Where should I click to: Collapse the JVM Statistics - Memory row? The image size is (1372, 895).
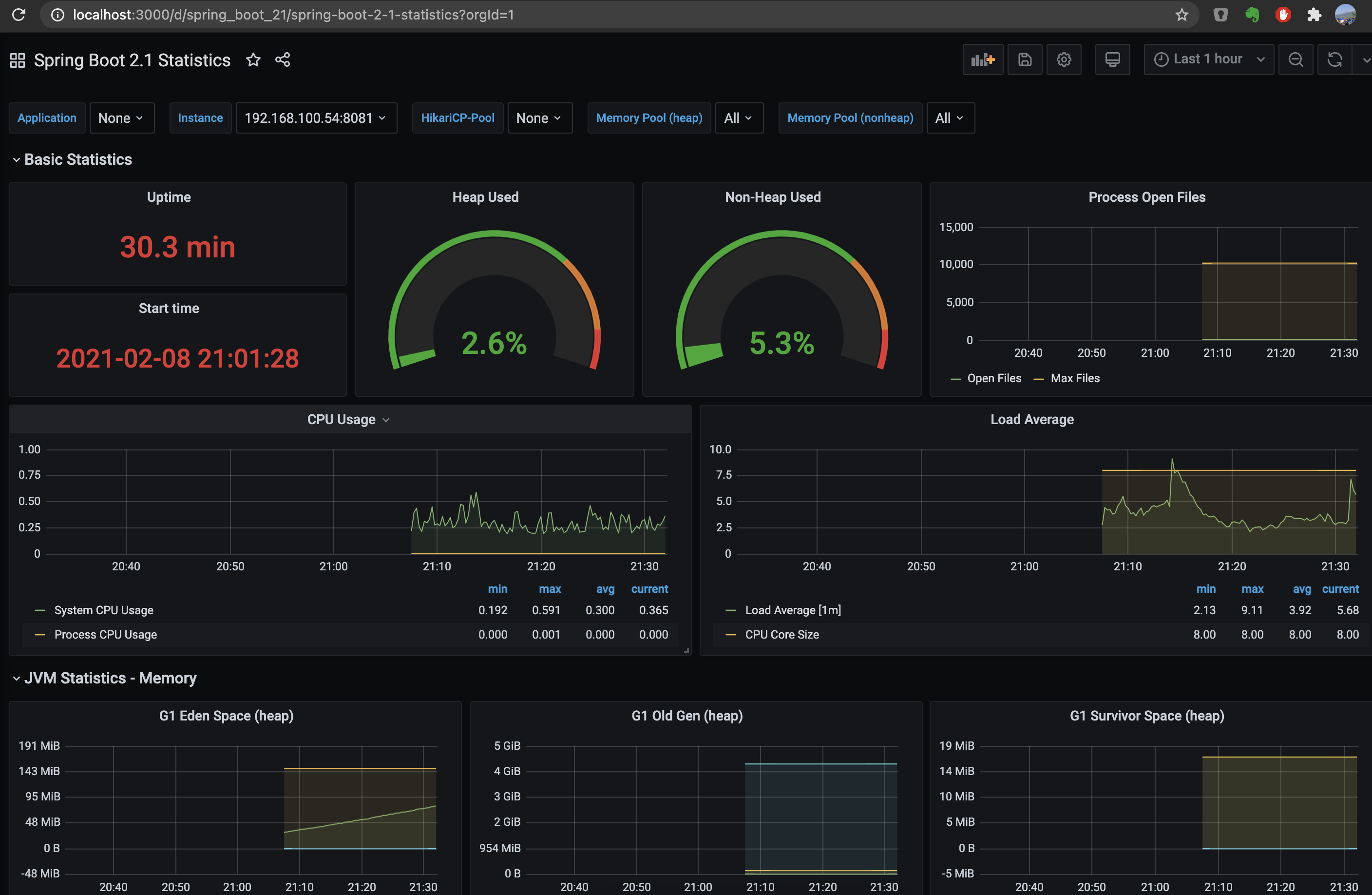click(x=104, y=678)
